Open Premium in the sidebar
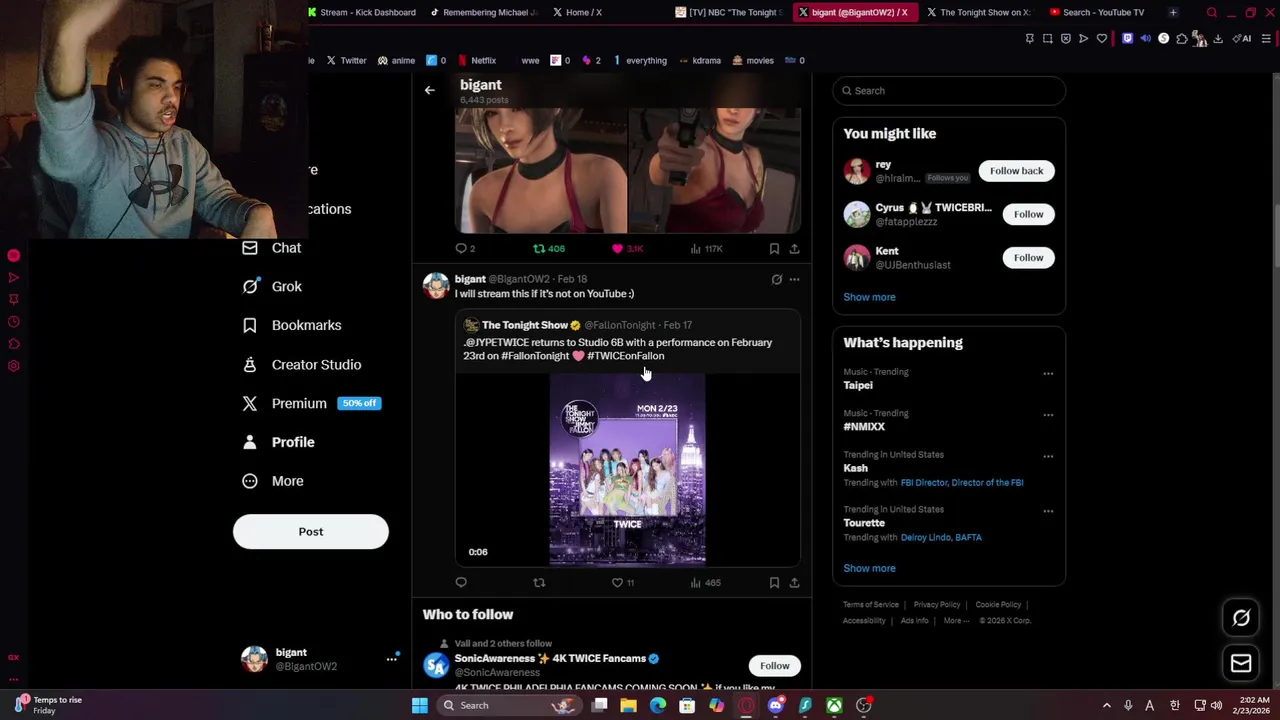The width and height of the screenshot is (1280, 720). coord(310,403)
